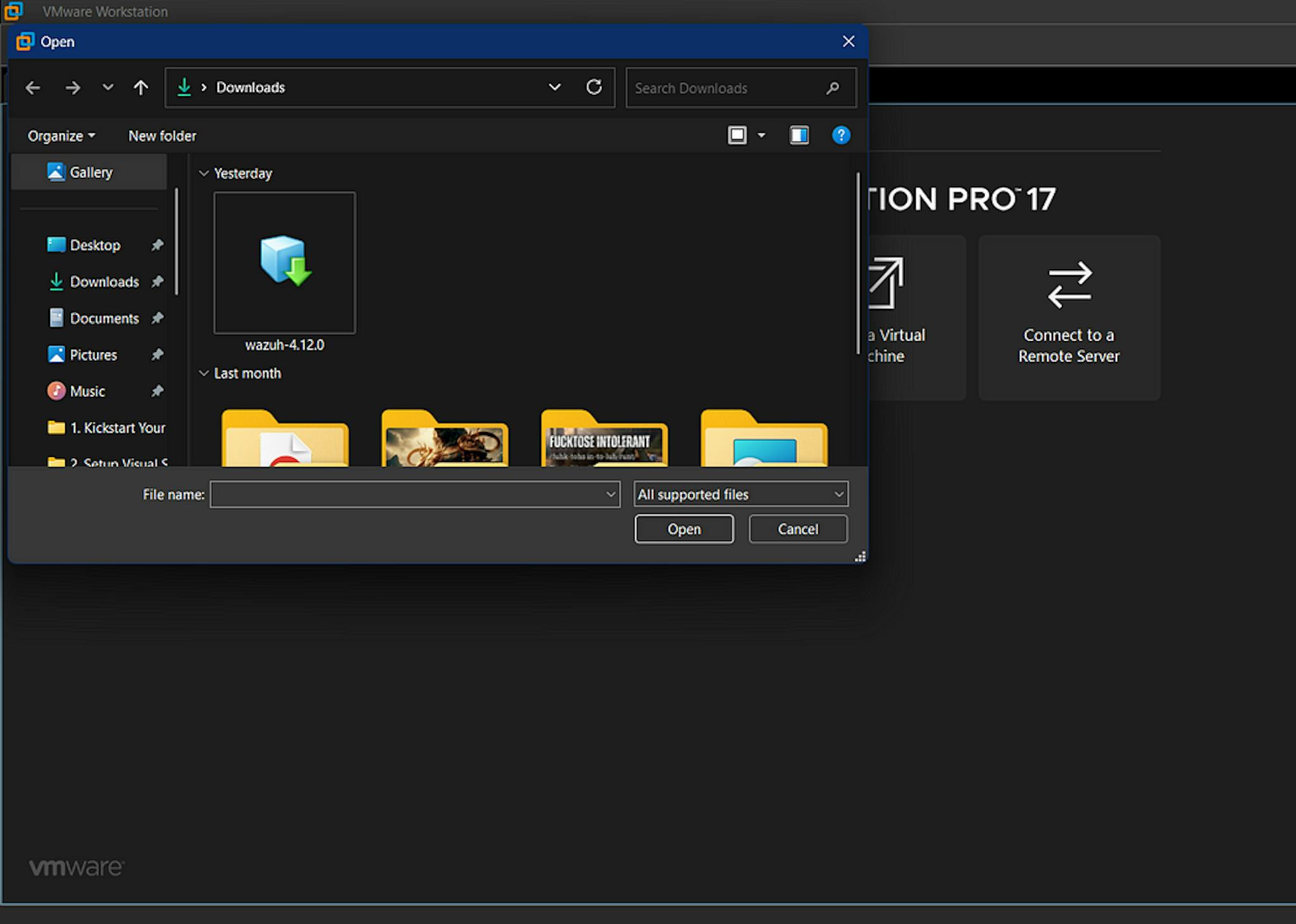1296x924 pixels.
Task: Click the wazuh-4.12.0 file name
Action: [285, 346]
